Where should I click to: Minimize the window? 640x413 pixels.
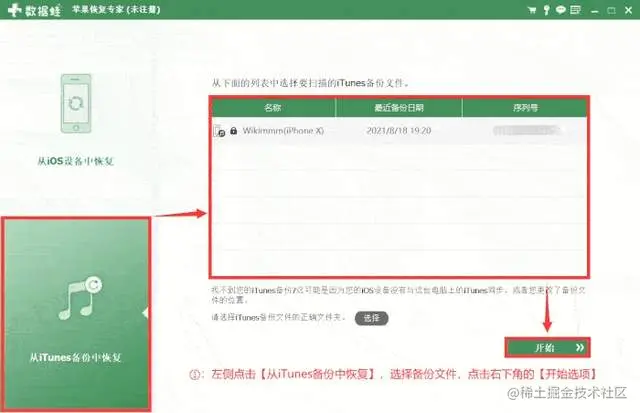[x=595, y=11]
